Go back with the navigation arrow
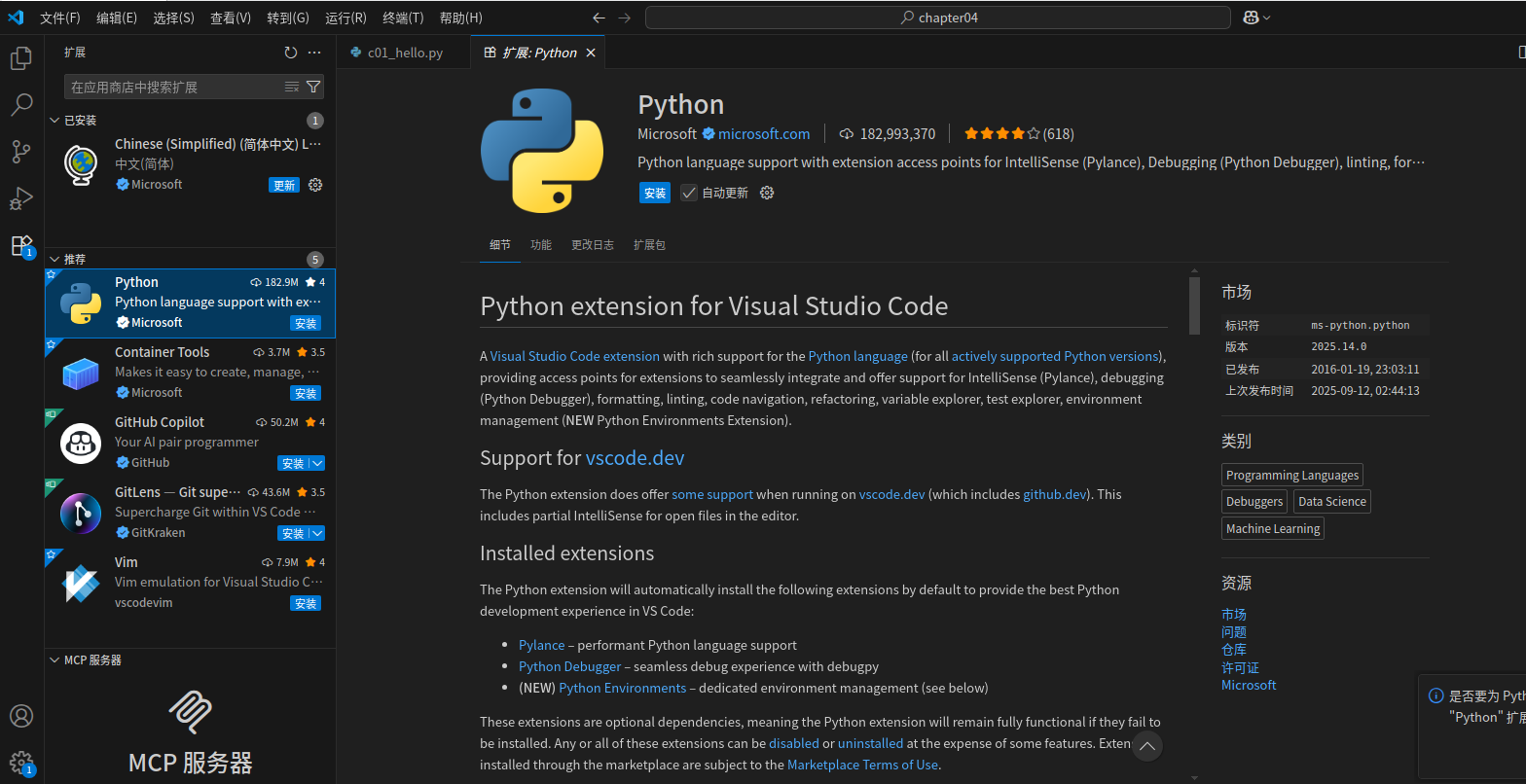The image size is (1526, 784). click(x=599, y=18)
